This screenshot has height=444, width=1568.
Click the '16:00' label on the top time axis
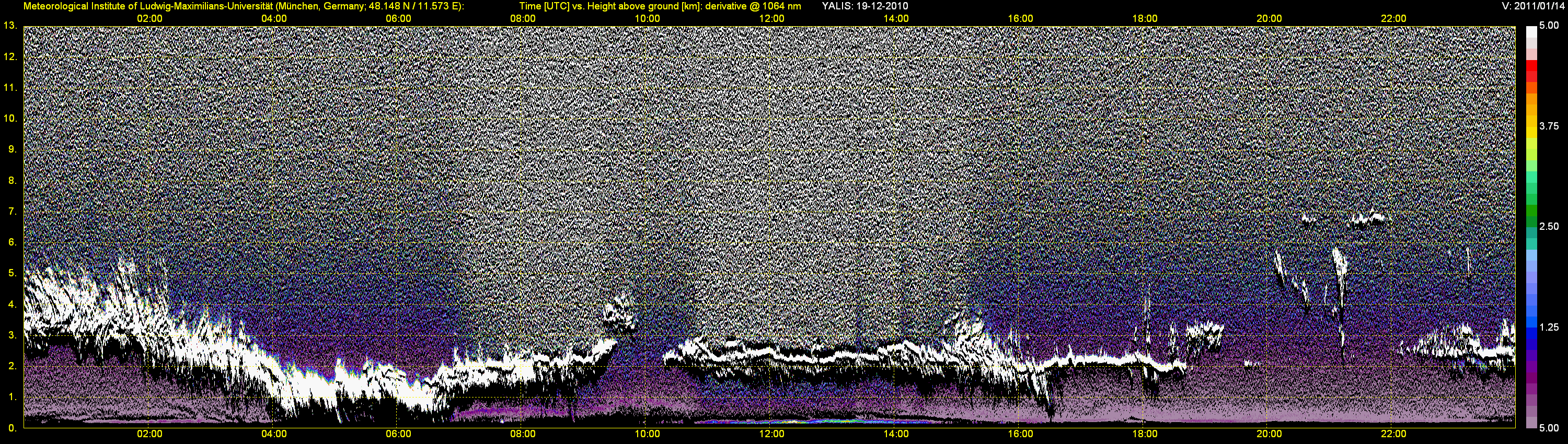point(1020,19)
